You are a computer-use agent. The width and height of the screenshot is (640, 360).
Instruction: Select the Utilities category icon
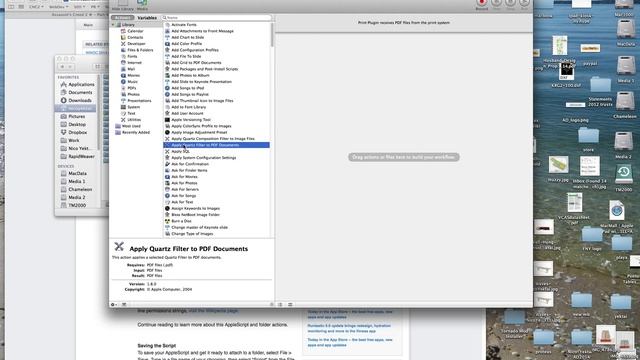point(123,120)
